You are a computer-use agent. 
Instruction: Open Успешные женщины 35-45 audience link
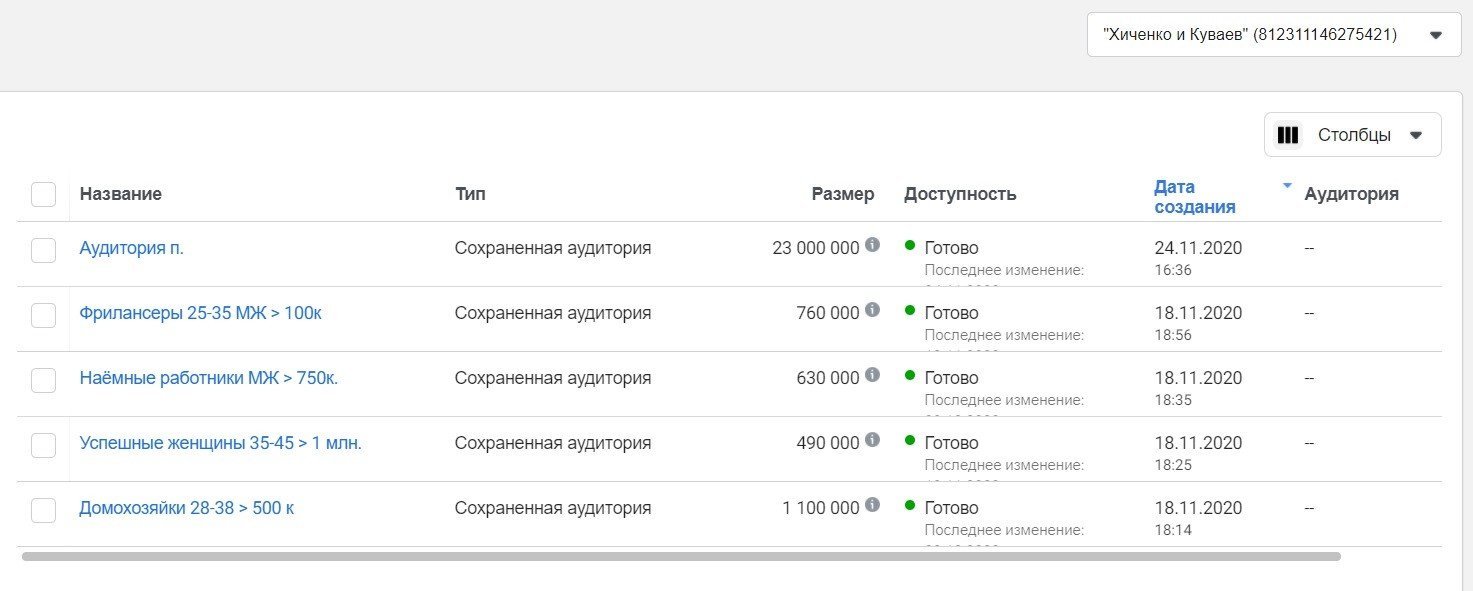[221, 443]
